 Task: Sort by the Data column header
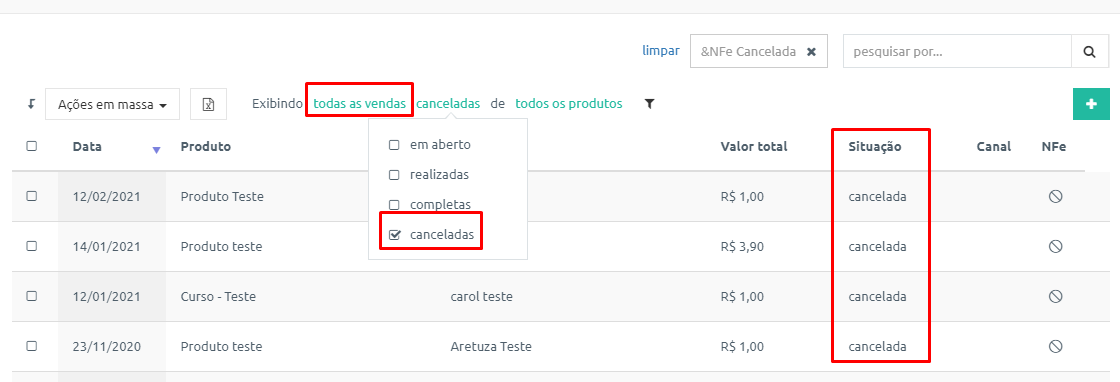(x=87, y=147)
